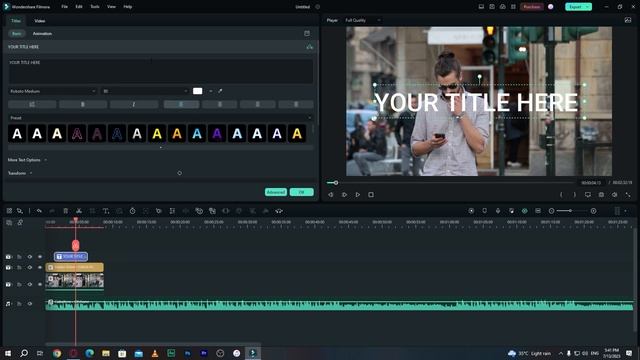Open the Full Quality player dropdown
This screenshot has width=640, height=360.
pyautogui.click(x=362, y=20)
